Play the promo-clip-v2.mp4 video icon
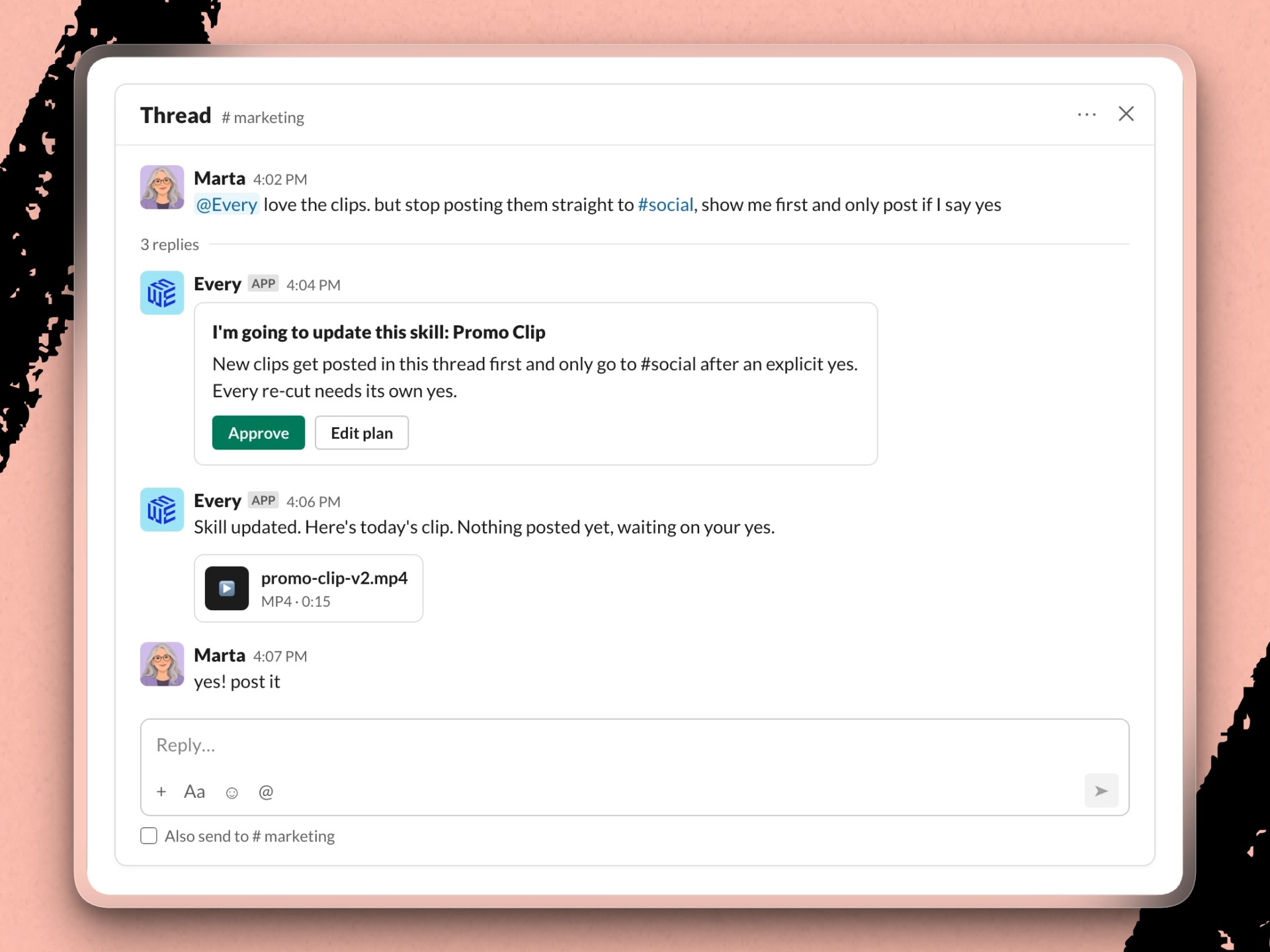Screen dimensions: 1270x952 (x=227, y=588)
